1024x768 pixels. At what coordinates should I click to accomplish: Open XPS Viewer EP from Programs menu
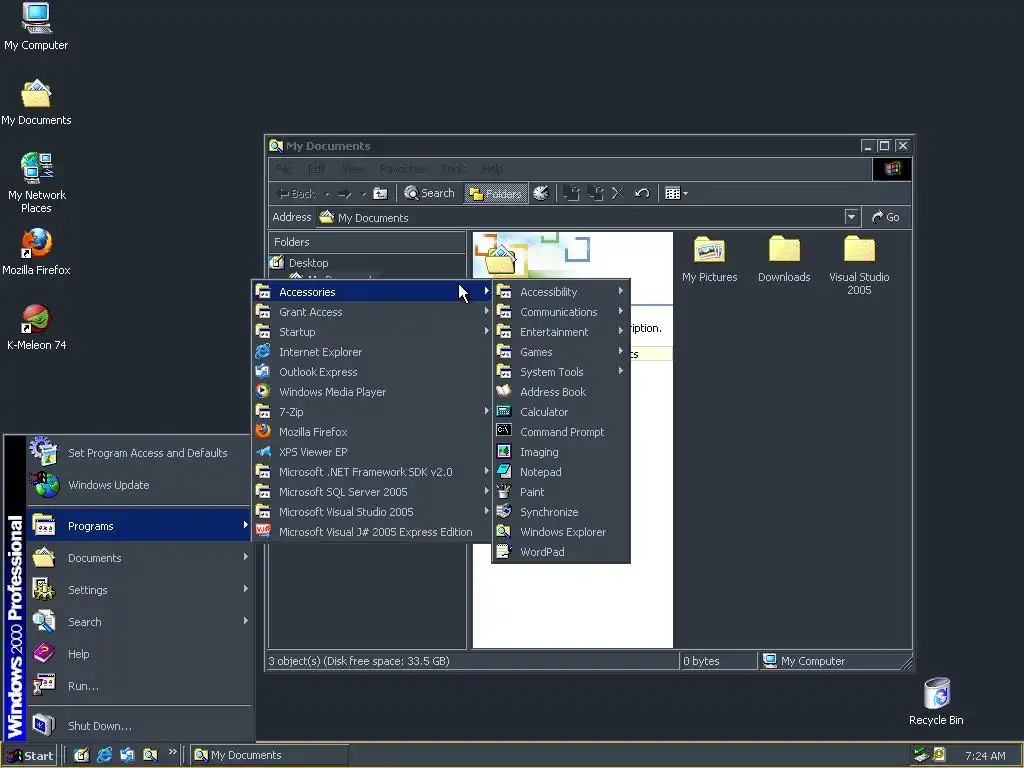tap(372, 452)
